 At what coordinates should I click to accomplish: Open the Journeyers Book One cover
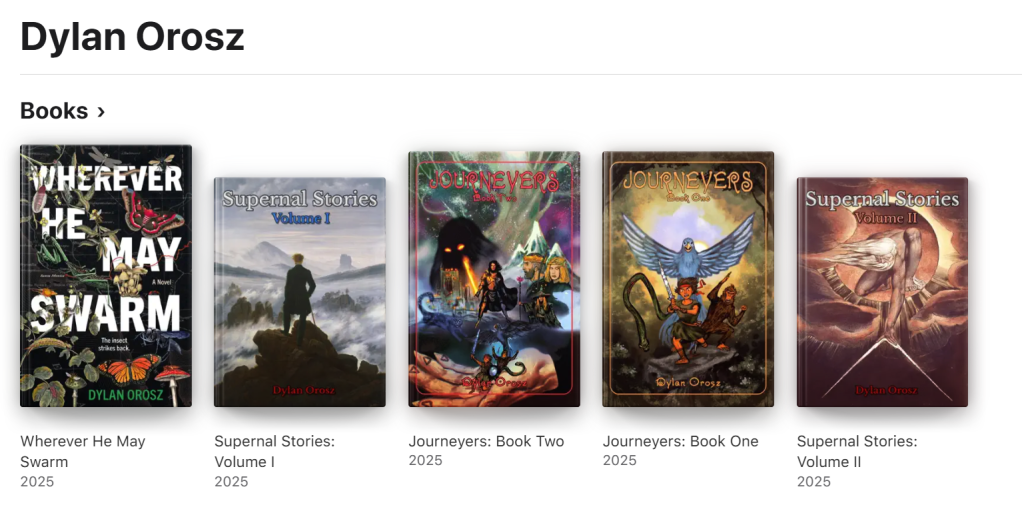[688, 279]
